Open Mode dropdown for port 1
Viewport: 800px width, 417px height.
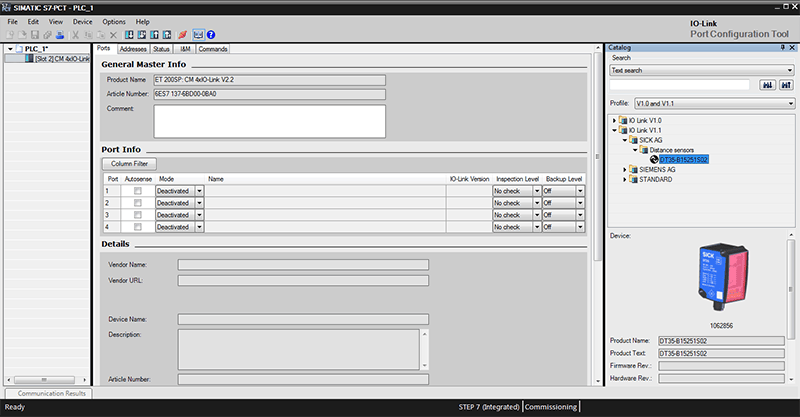(199, 191)
